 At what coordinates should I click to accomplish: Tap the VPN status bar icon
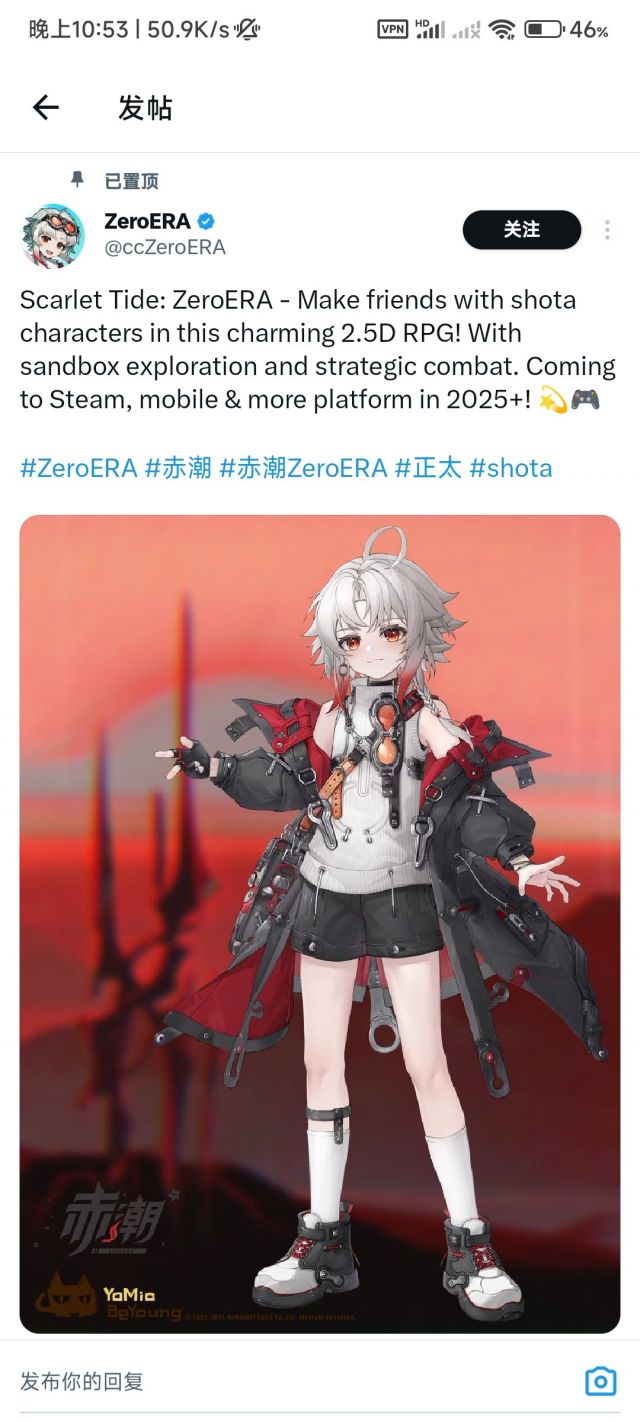click(392, 29)
